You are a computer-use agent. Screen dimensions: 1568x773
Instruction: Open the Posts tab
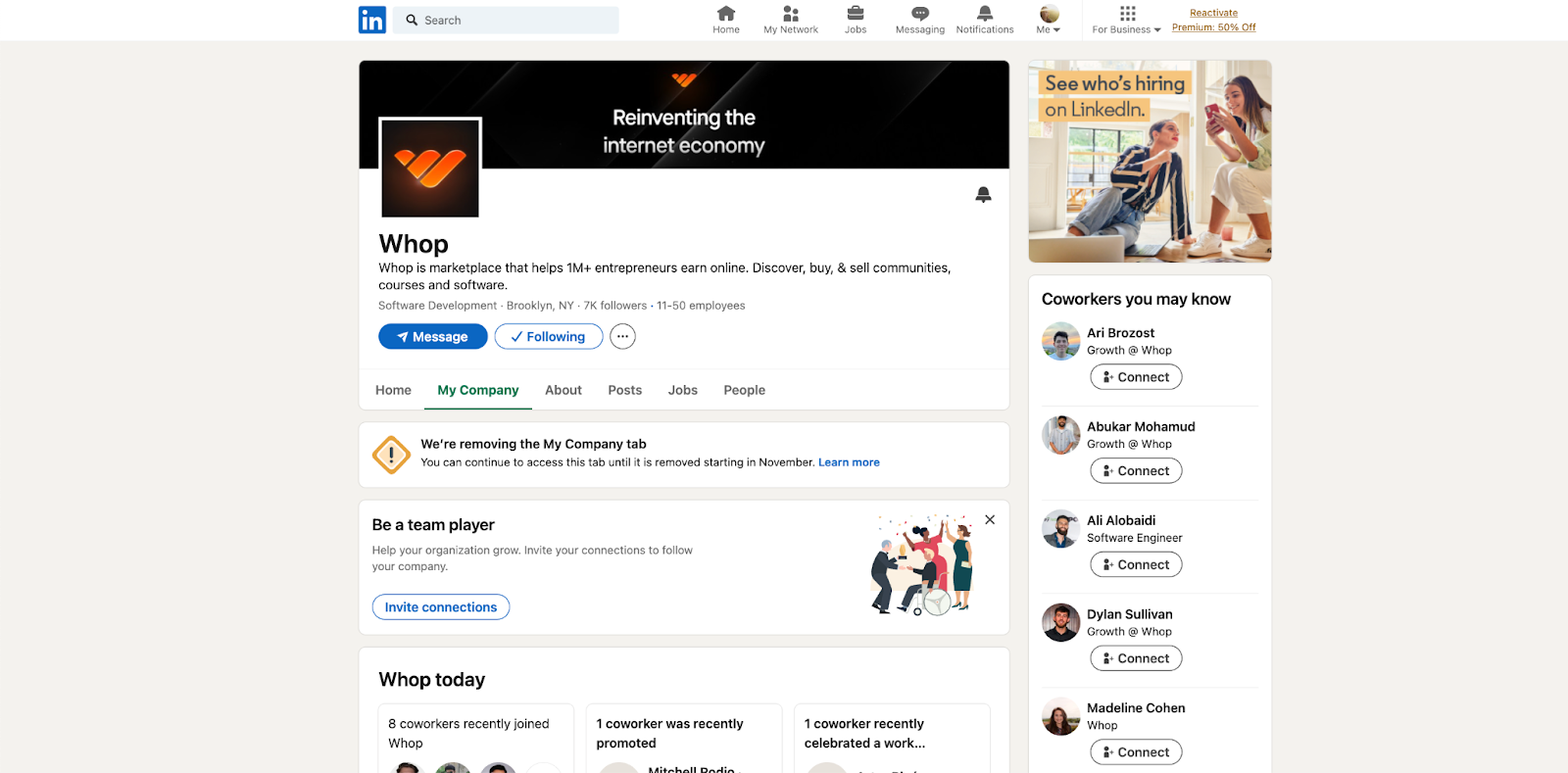[x=625, y=390]
